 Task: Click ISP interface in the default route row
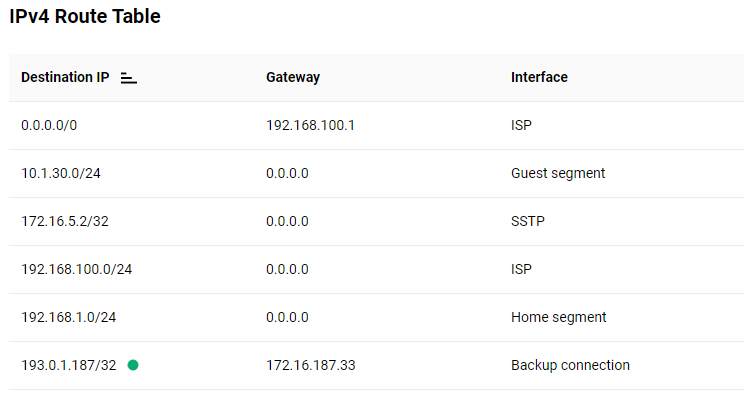(521, 126)
